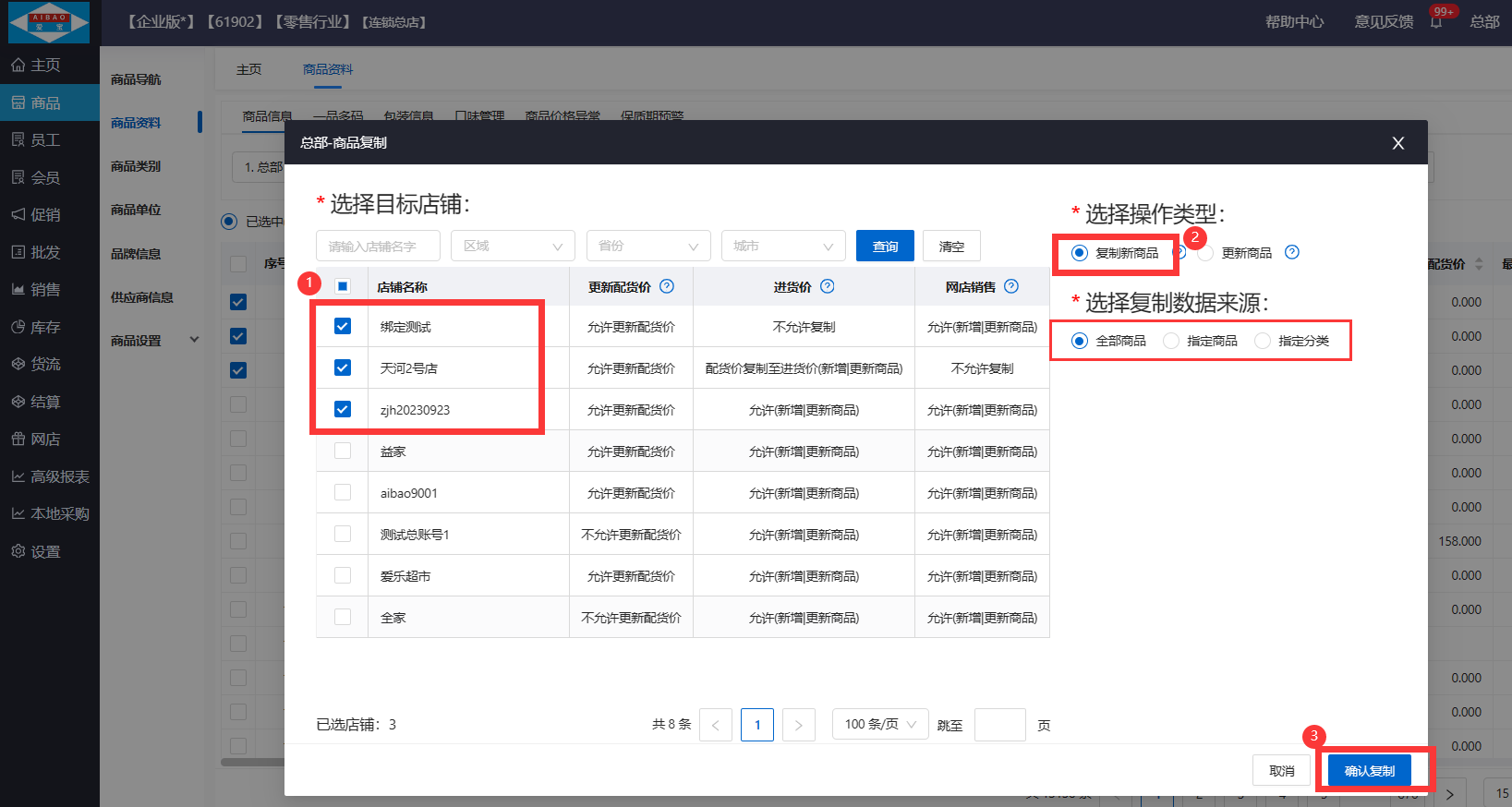The width and height of the screenshot is (1512, 807).
Task: Check the 测试总账号1 store
Action: 343,534
